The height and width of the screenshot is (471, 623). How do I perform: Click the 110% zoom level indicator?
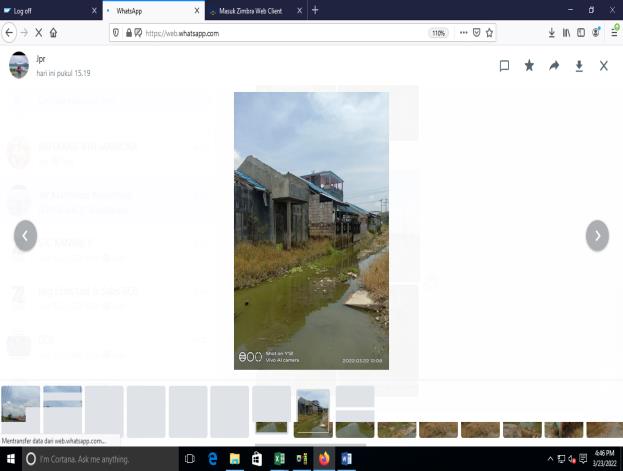438,33
